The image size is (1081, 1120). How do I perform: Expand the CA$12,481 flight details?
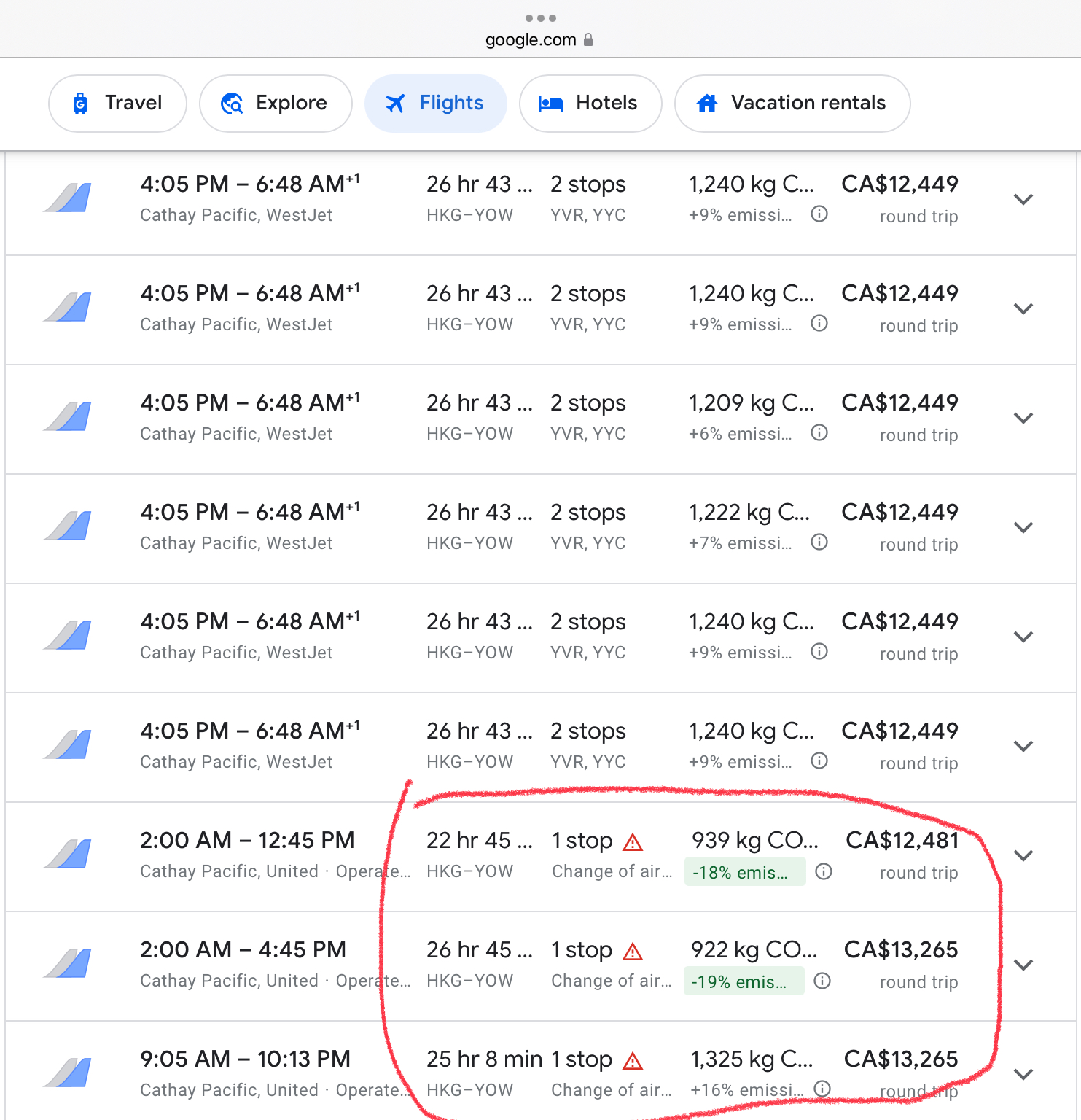coord(1023,855)
